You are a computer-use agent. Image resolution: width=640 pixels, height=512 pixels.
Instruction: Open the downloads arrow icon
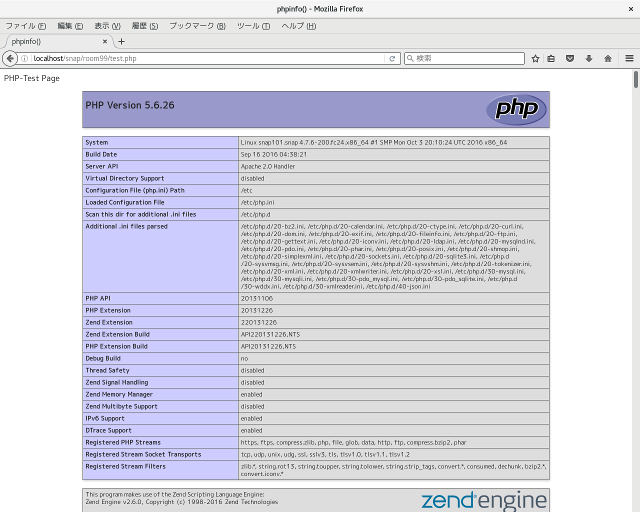click(x=589, y=58)
